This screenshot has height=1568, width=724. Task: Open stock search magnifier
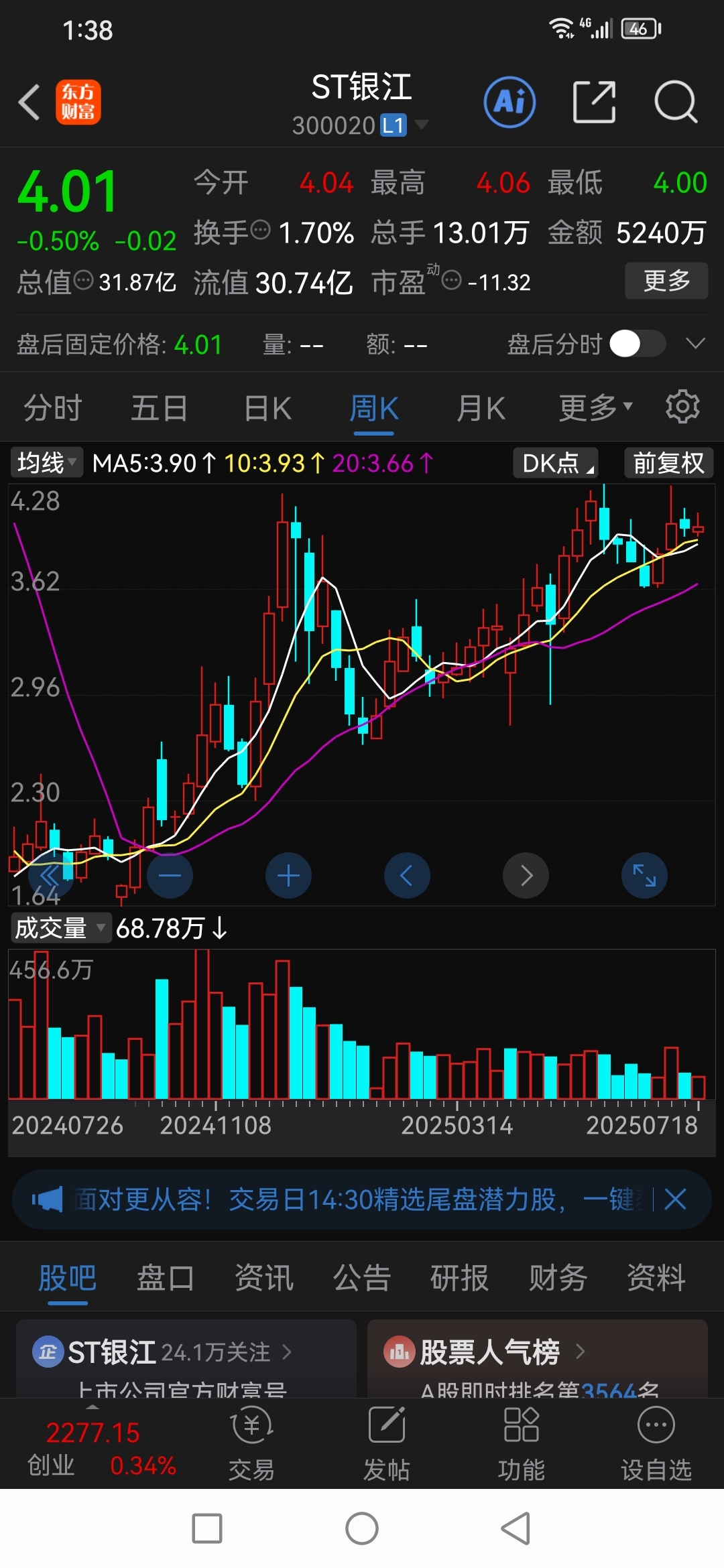tap(676, 103)
